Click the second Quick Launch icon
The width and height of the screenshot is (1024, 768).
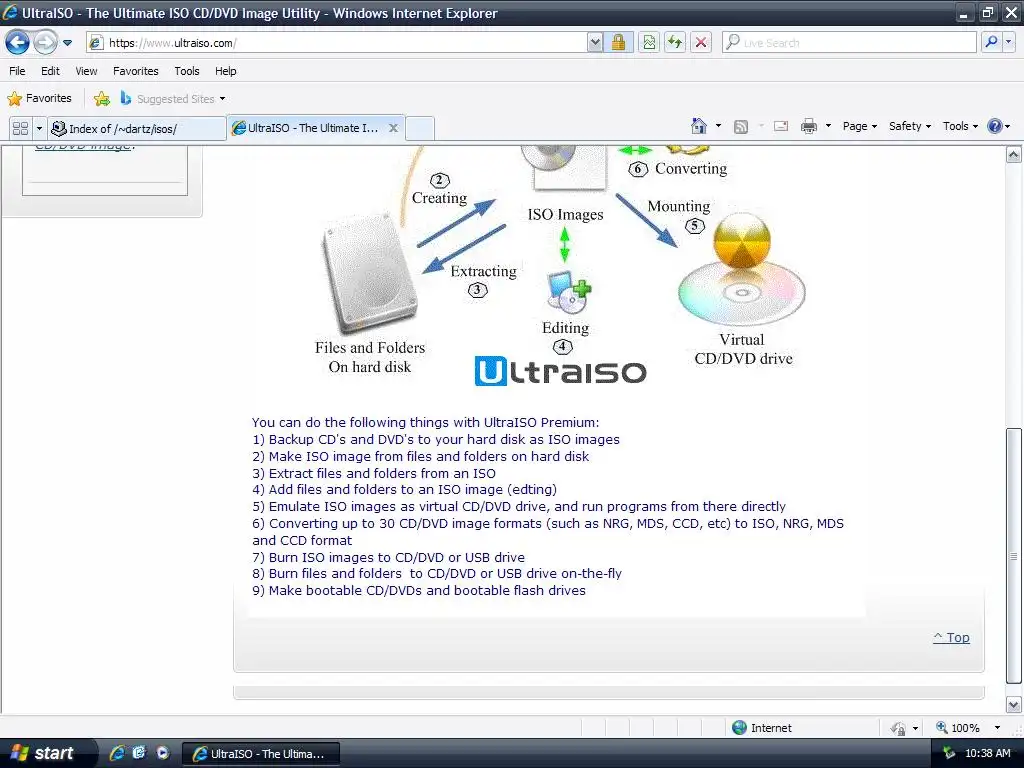(x=139, y=753)
